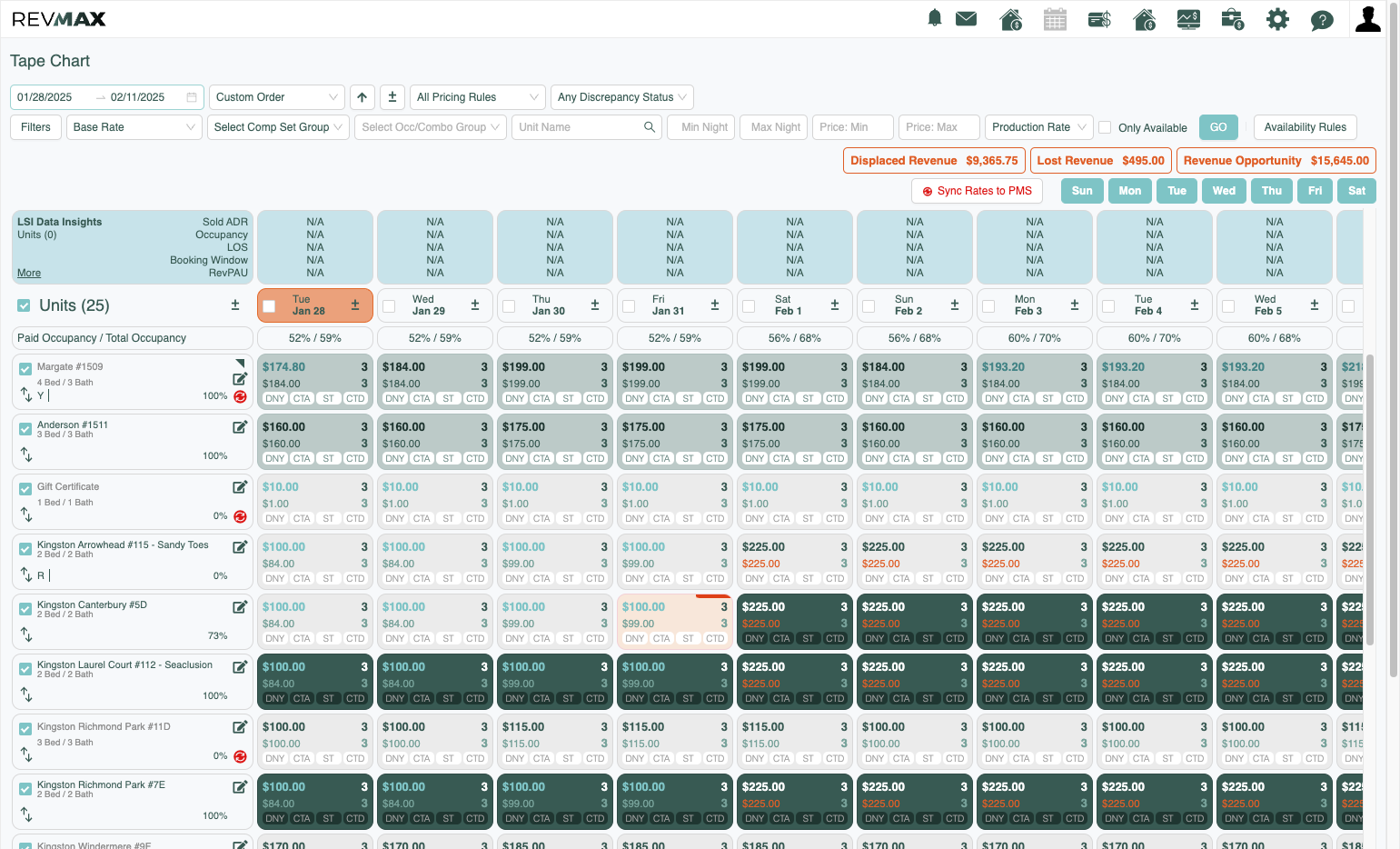Open the help chat icon
The height and width of the screenshot is (849, 1400).
pyautogui.click(x=1322, y=20)
